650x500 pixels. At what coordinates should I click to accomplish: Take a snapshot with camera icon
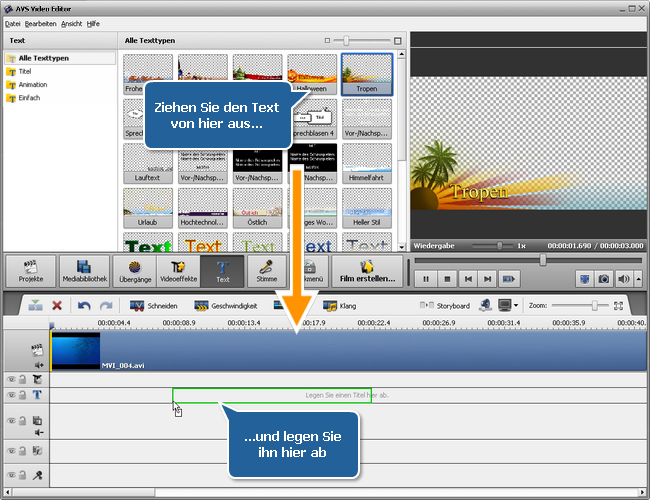(x=604, y=279)
